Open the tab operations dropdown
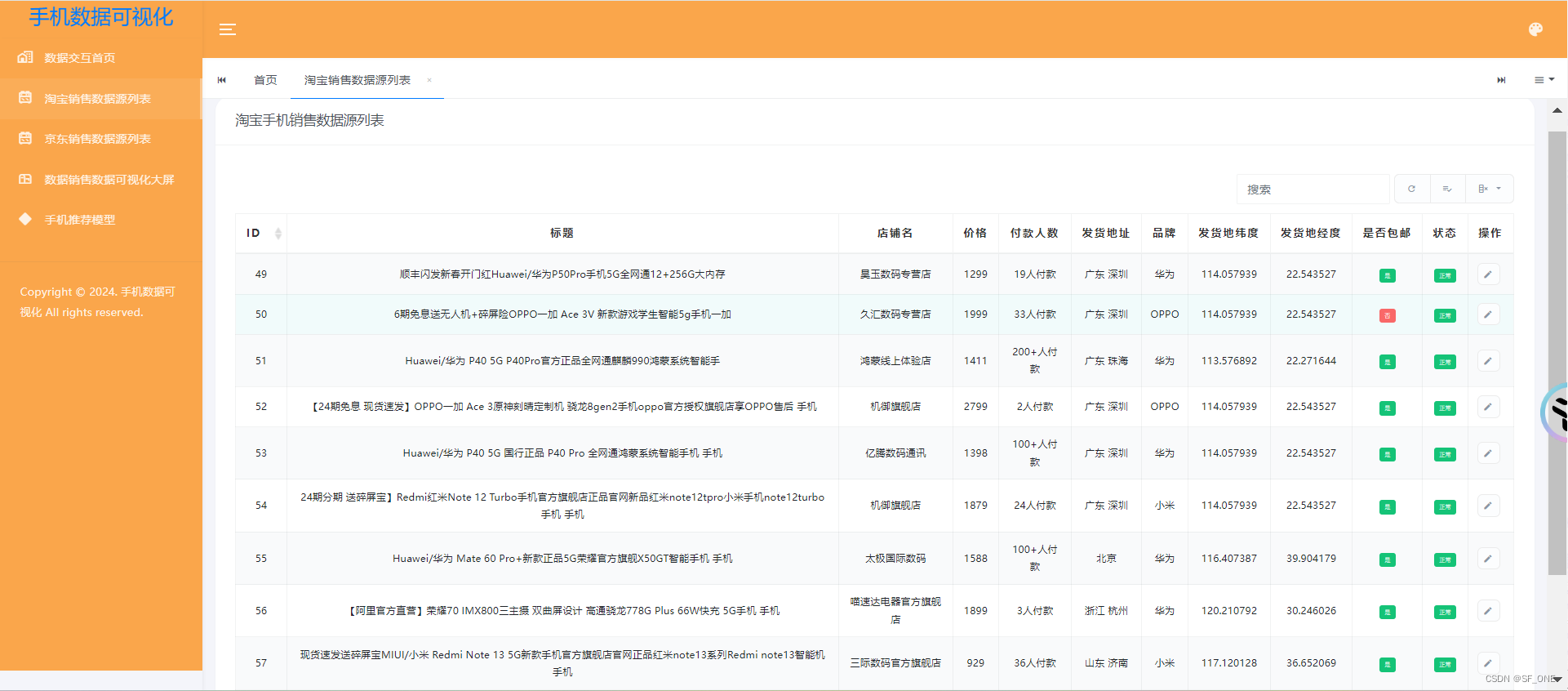Image resolution: width=1568 pixels, height=691 pixels. coord(1544,80)
